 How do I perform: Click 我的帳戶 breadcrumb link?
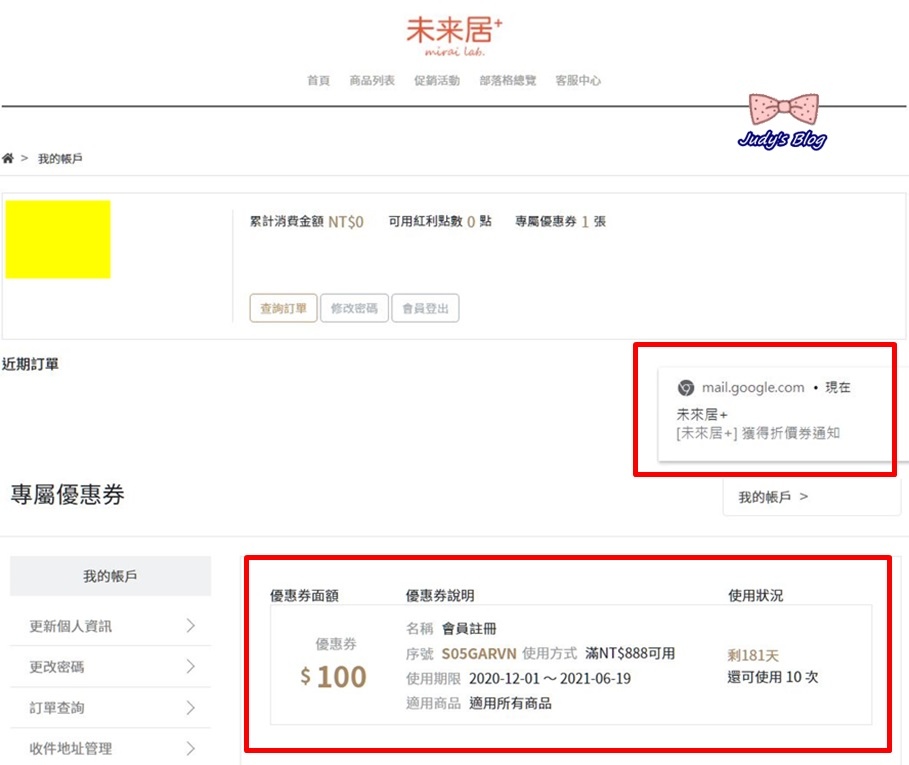coord(60,158)
